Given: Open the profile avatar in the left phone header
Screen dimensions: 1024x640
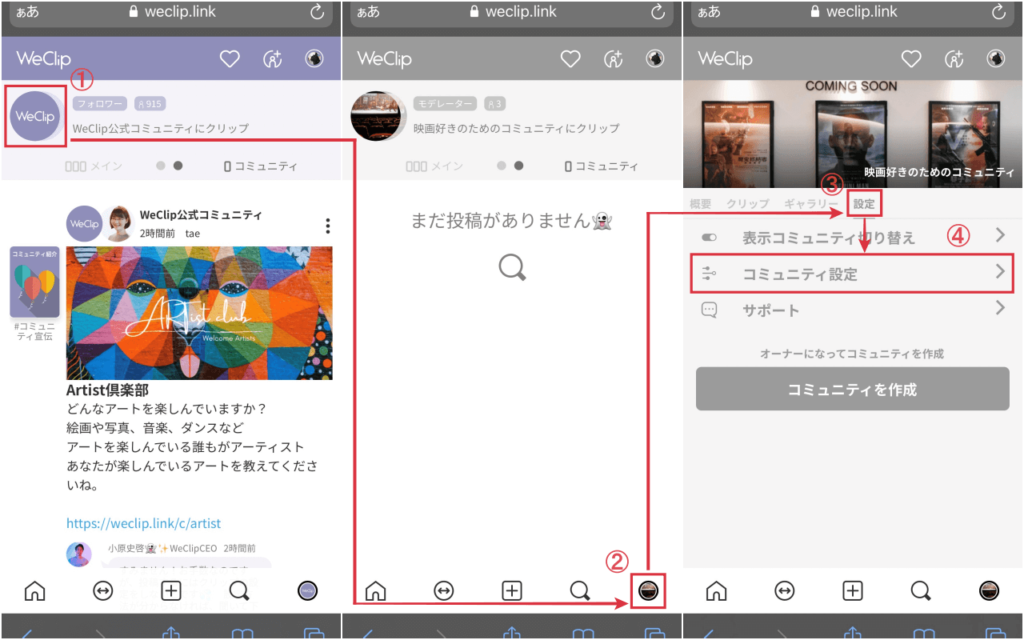Looking at the screenshot, I should point(314,59).
